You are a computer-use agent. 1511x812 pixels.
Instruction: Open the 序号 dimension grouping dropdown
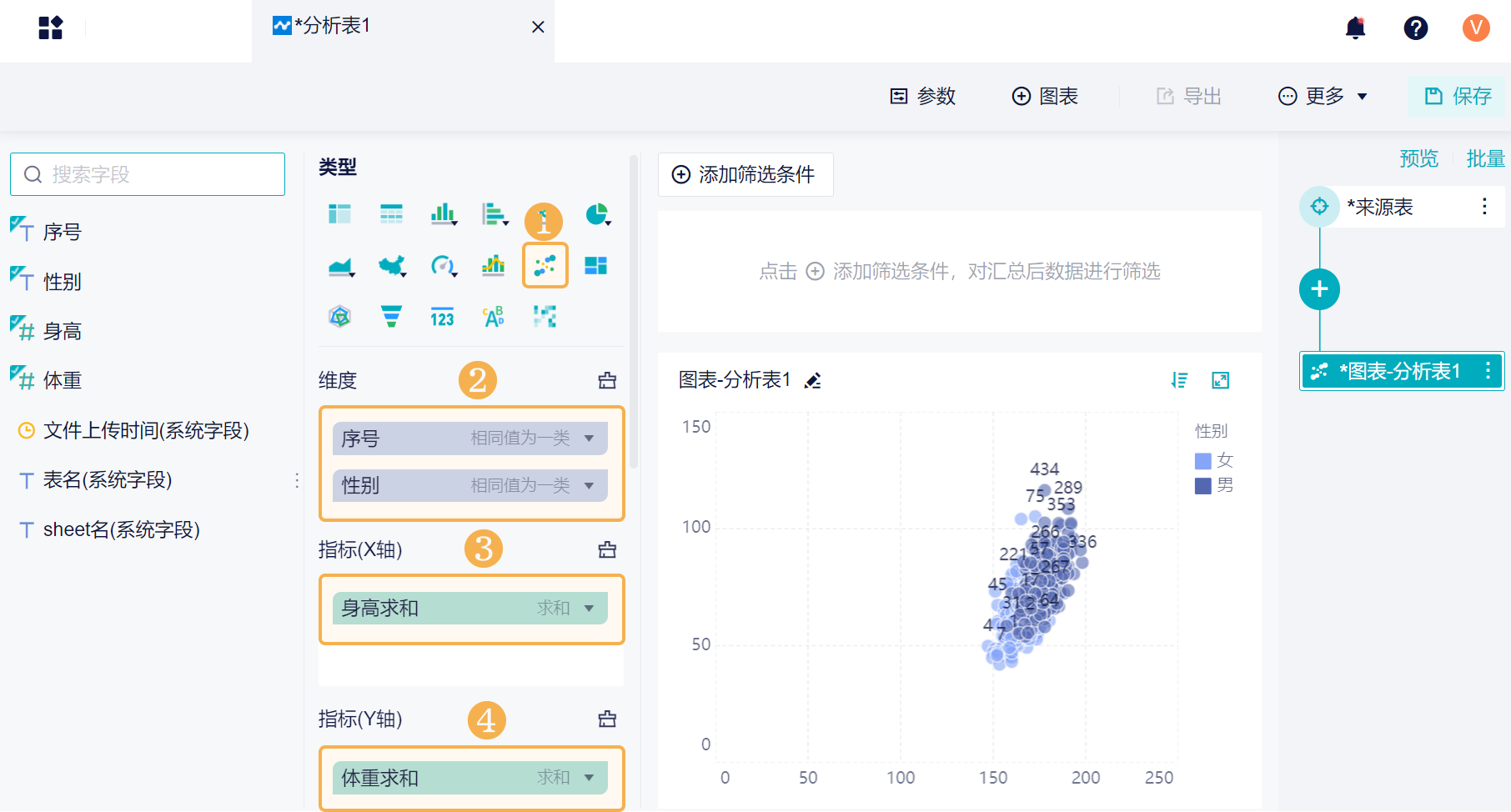(589, 439)
